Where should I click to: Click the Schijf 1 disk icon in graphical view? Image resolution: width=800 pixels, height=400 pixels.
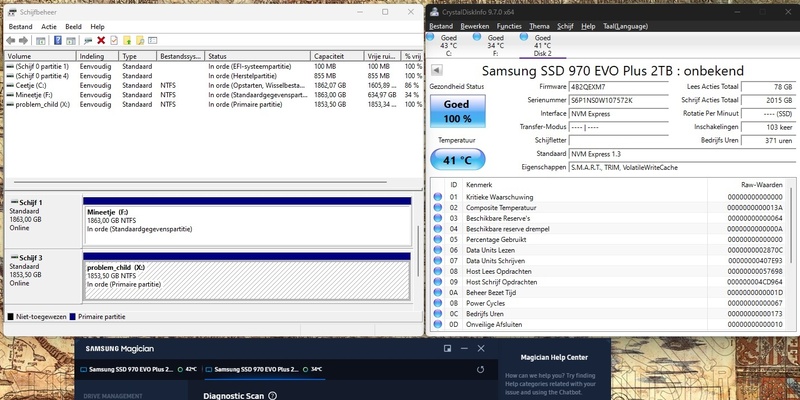coord(14,203)
